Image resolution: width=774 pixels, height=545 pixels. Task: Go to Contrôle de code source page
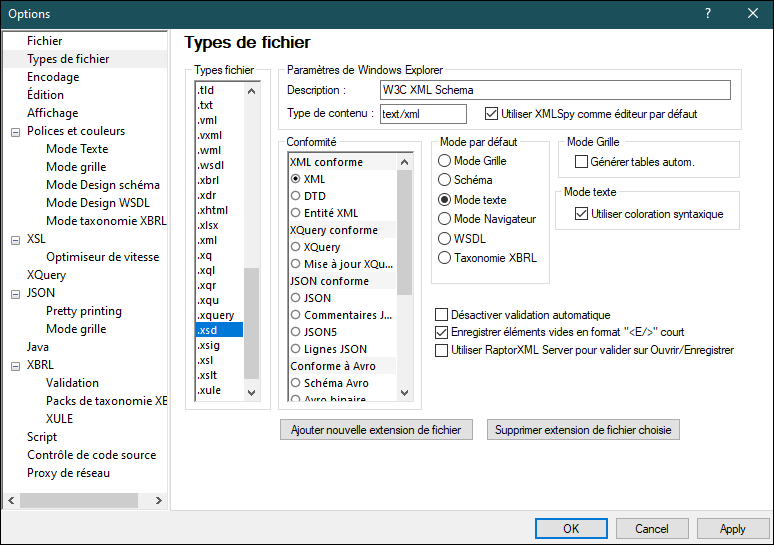[x=91, y=455]
